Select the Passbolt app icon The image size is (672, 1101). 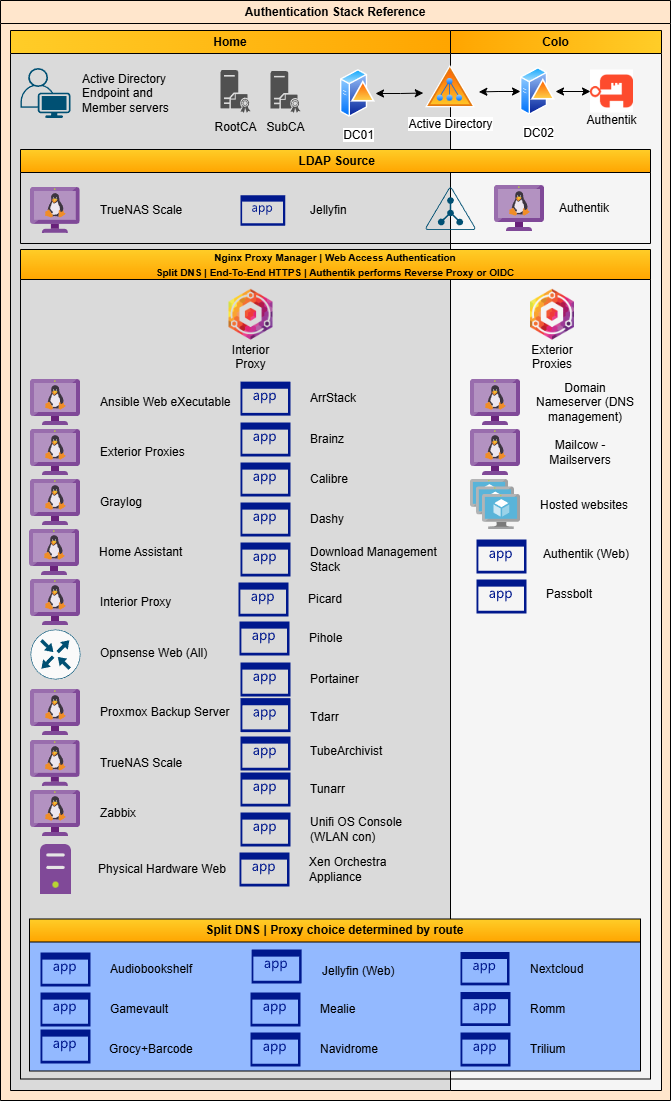[x=501, y=595]
